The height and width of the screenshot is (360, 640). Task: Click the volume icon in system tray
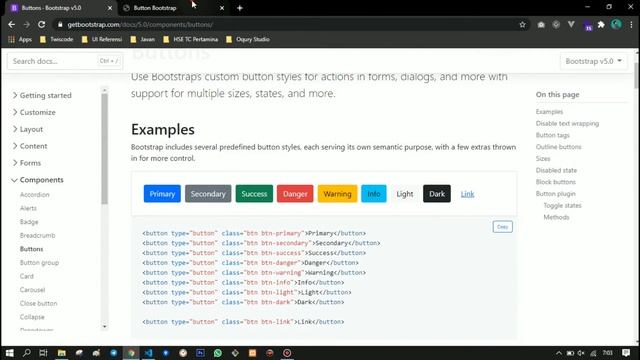click(x=581, y=353)
